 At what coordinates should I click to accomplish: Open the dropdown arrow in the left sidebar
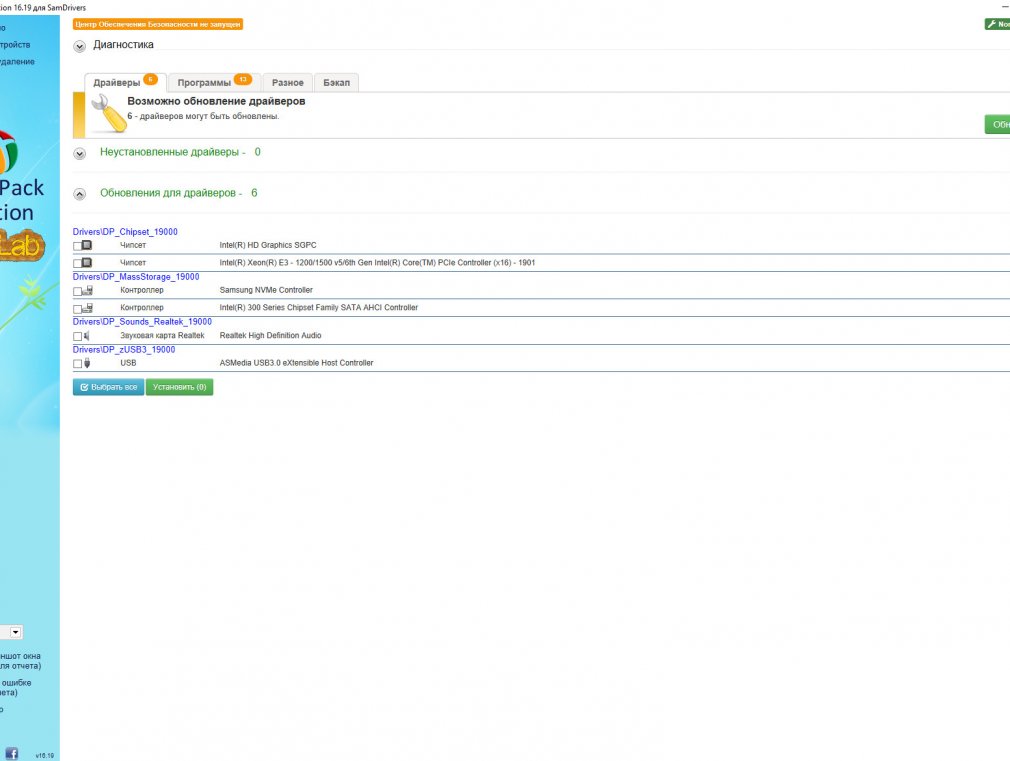tap(15, 632)
